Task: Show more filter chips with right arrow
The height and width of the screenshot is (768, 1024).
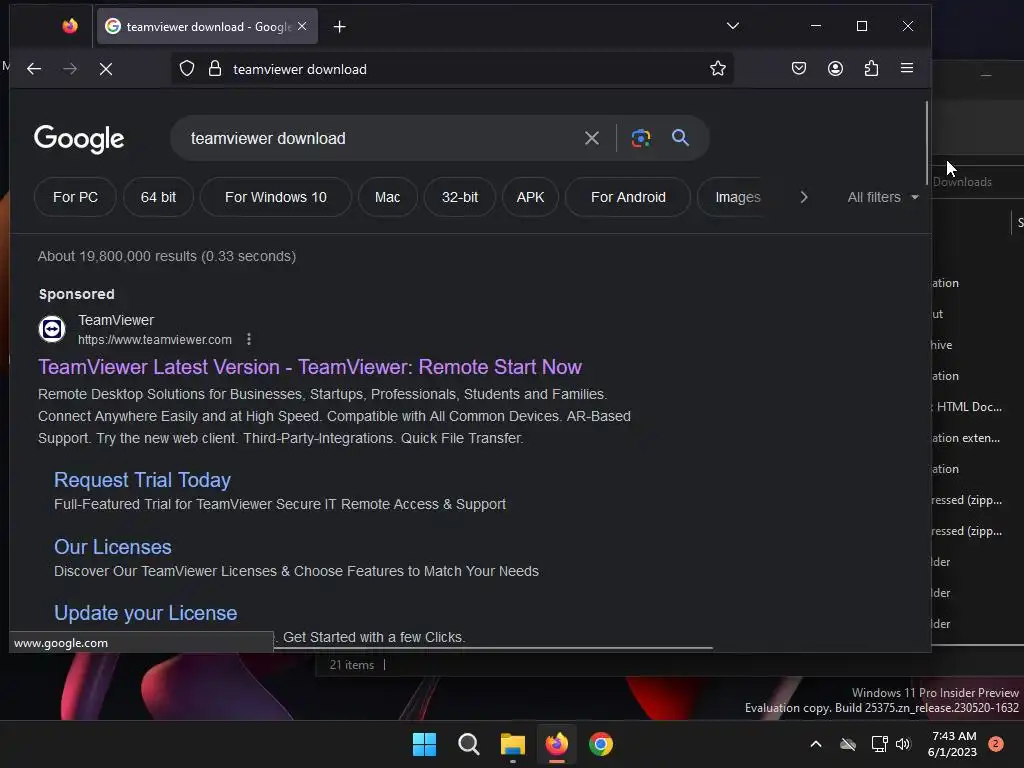Action: click(x=804, y=197)
